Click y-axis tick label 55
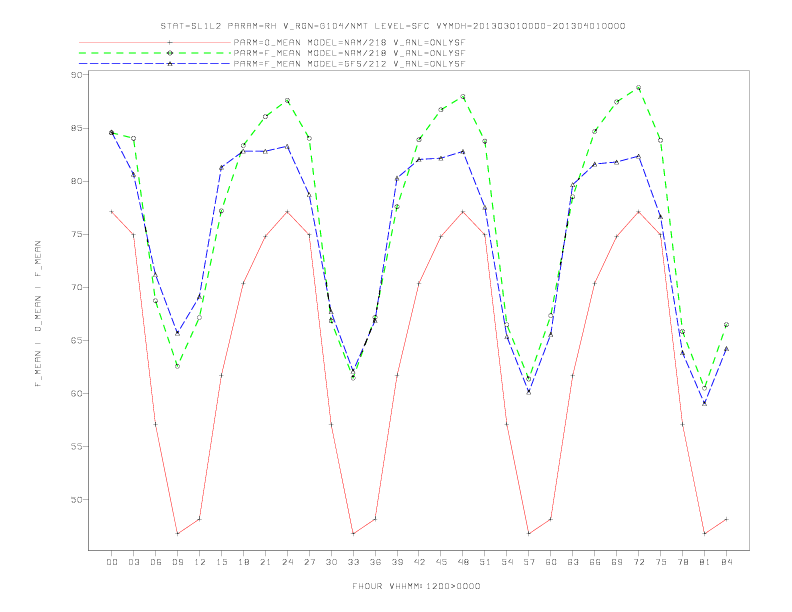The height and width of the screenshot is (612, 792). tap(76, 446)
